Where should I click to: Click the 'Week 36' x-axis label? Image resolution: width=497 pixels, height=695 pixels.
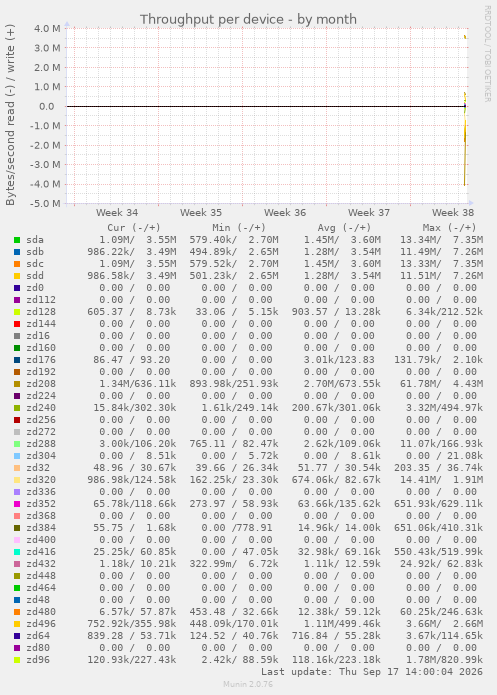point(285,212)
